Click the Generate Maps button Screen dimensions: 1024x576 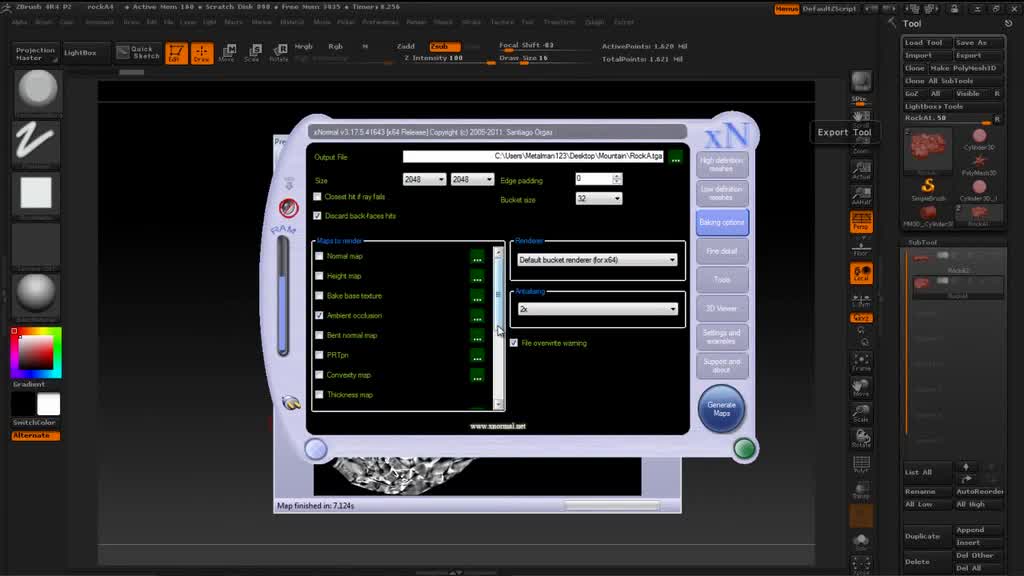click(x=721, y=409)
